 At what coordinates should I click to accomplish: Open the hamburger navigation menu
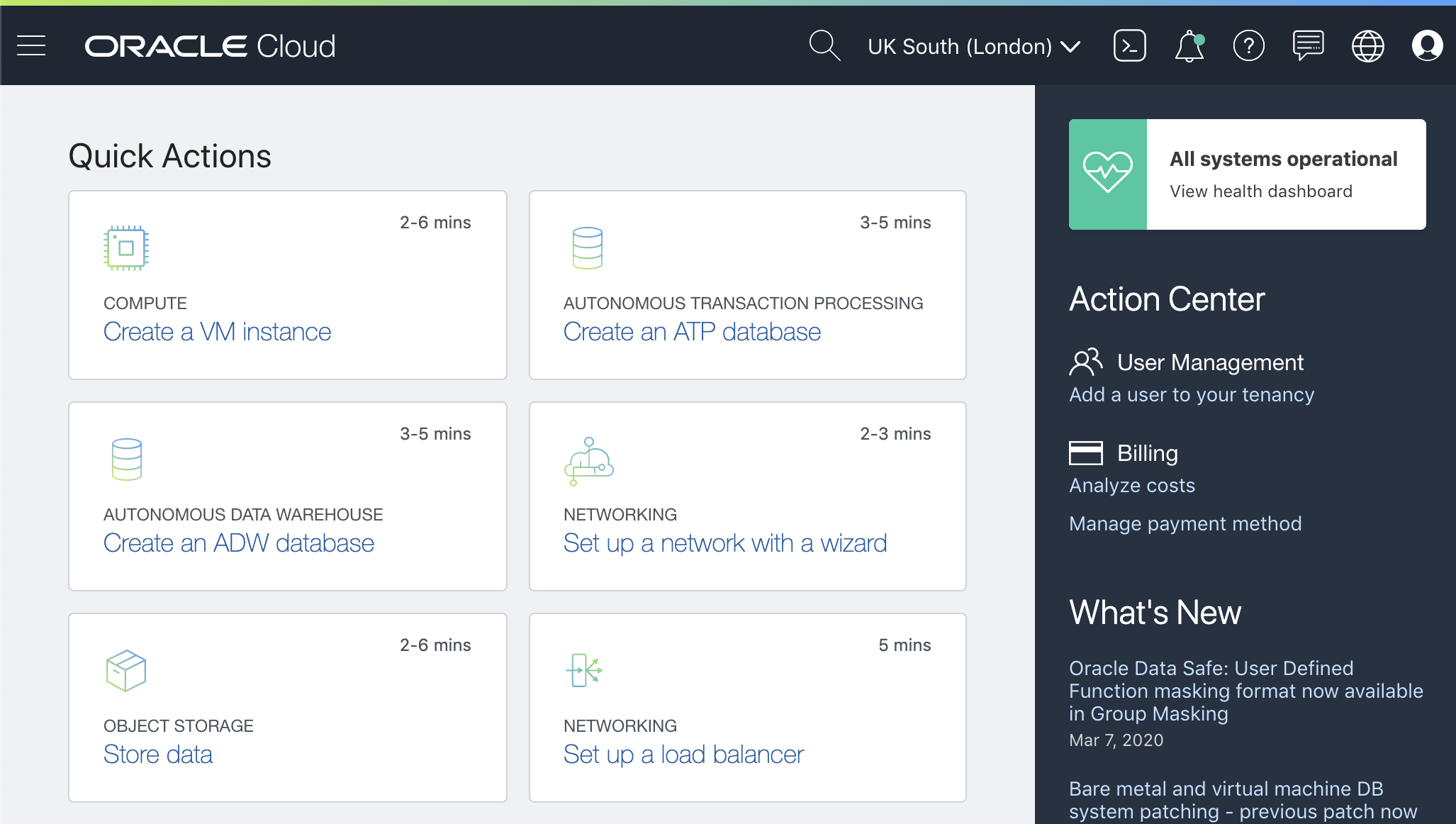click(x=31, y=46)
